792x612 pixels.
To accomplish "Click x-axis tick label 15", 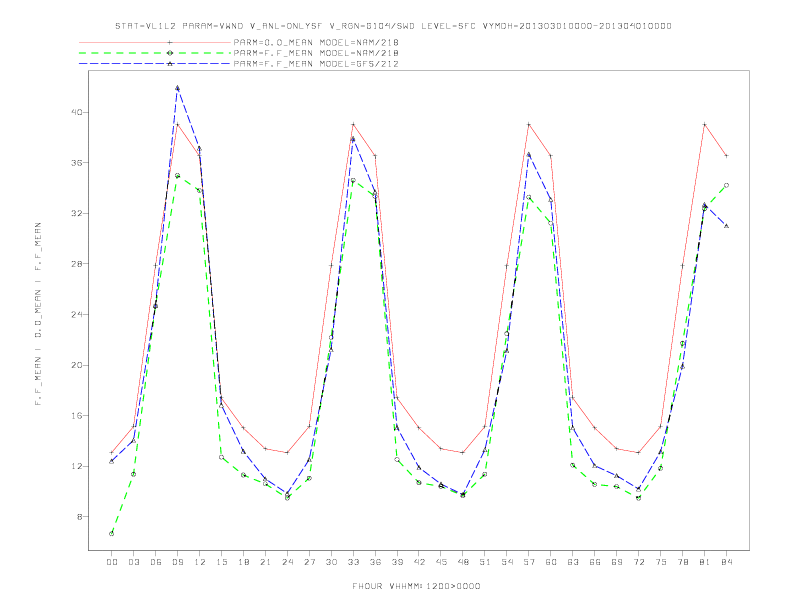I will click(x=221, y=562).
